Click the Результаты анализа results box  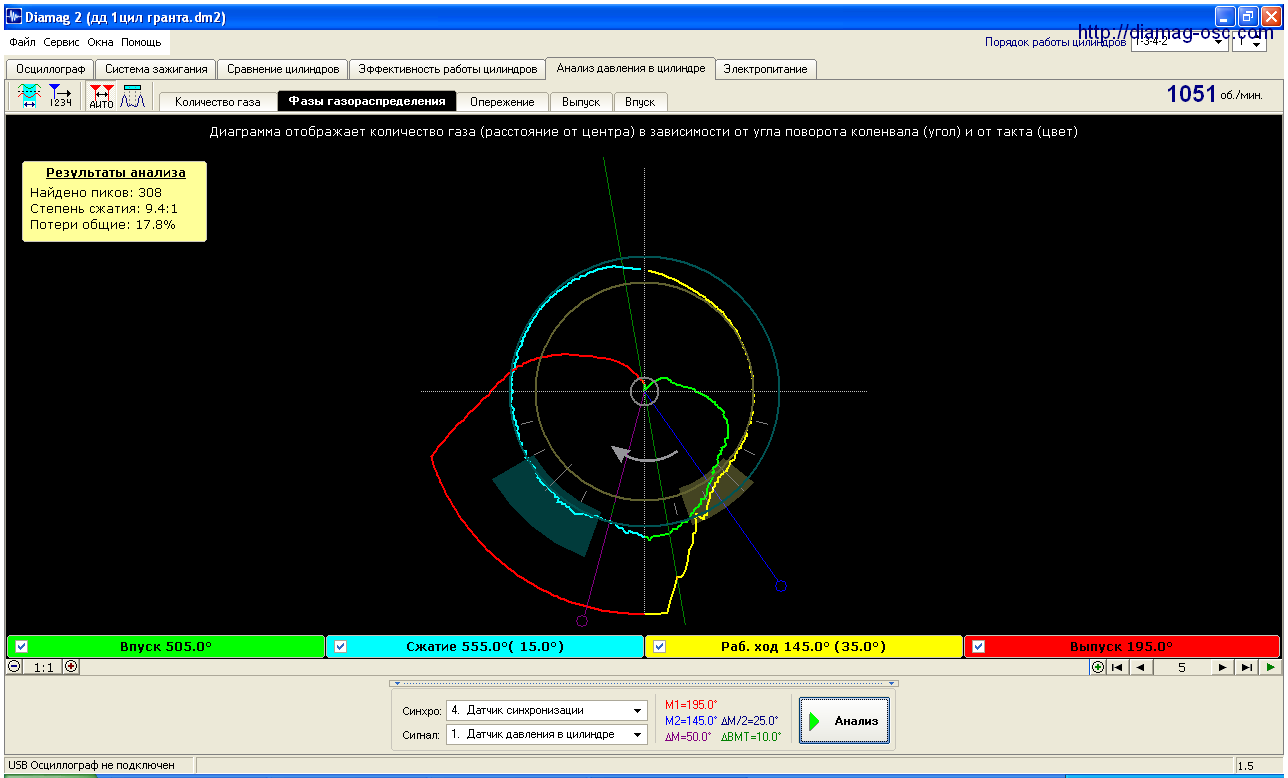(x=114, y=201)
